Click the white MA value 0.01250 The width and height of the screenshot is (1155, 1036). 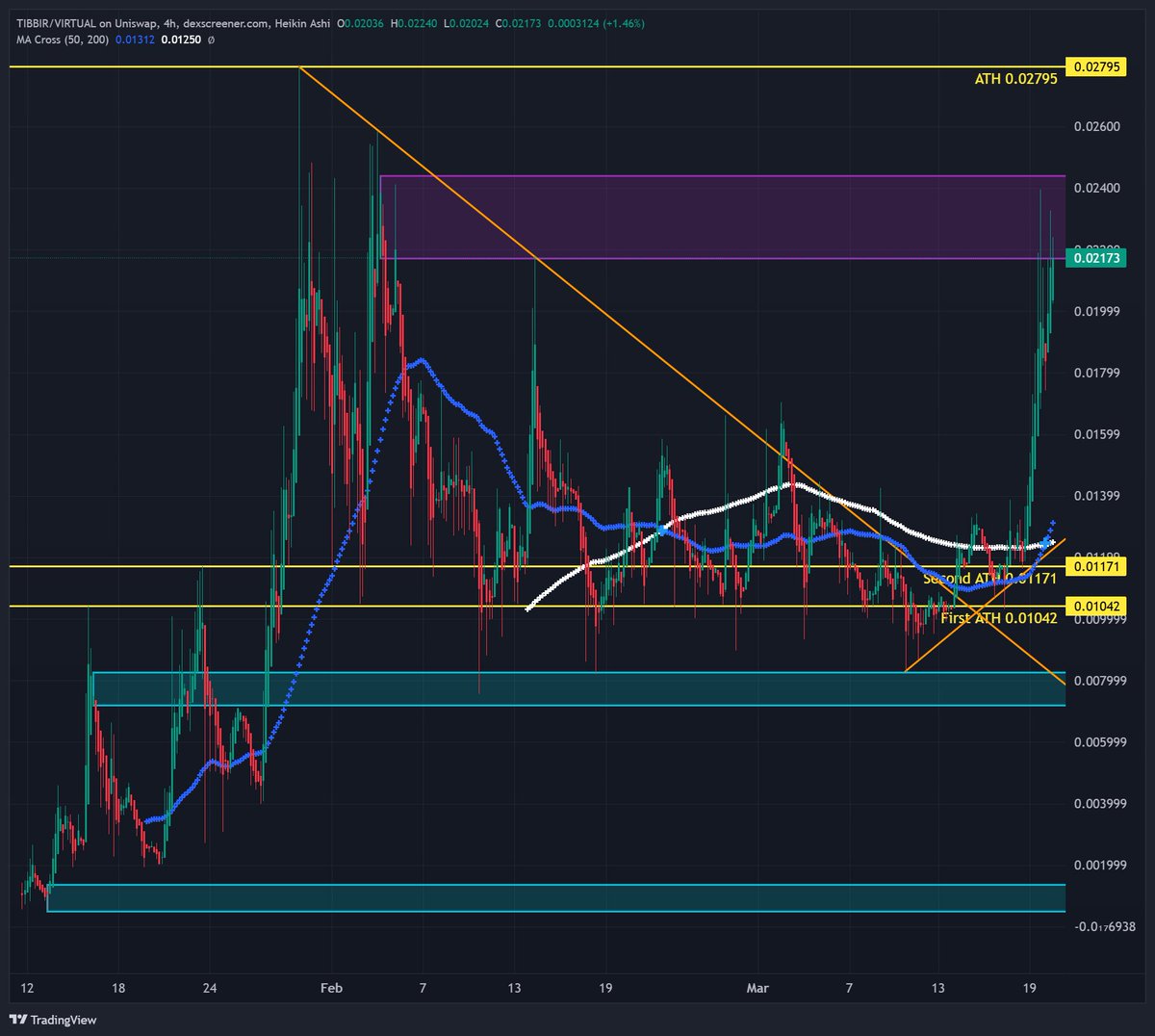point(180,39)
